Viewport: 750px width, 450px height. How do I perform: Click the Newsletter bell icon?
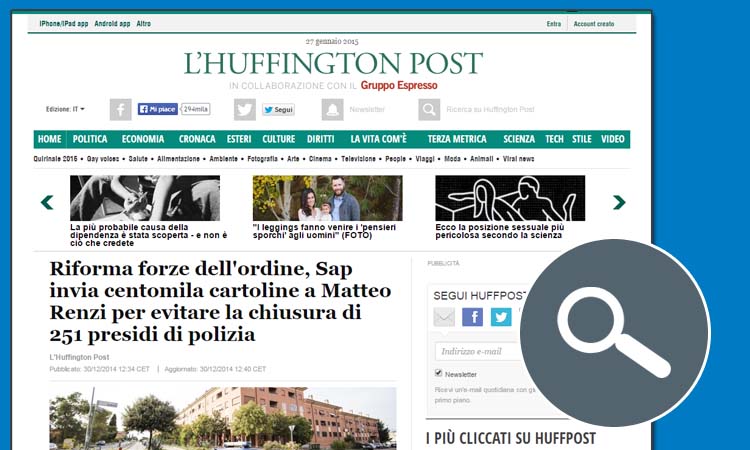click(332, 110)
